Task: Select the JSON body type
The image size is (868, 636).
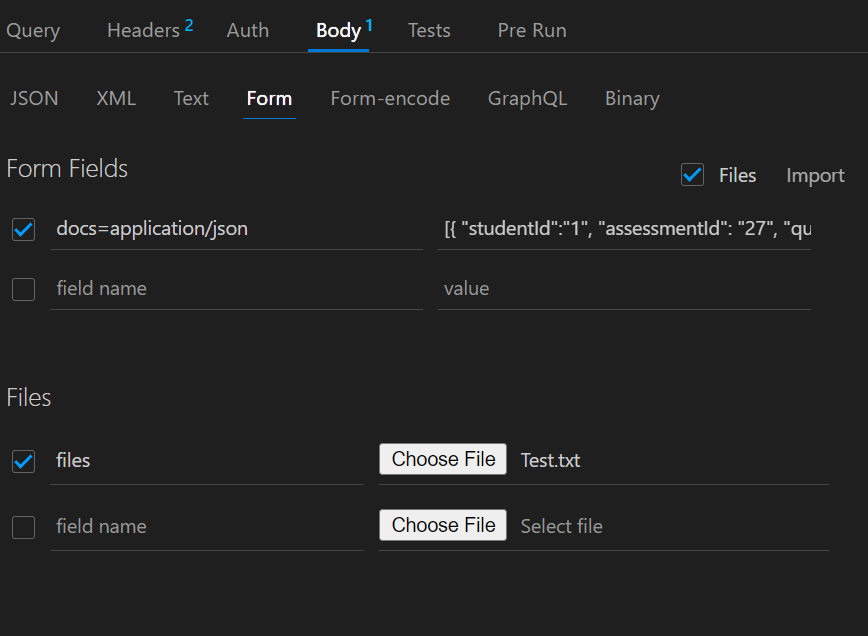Action: click(x=34, y=98)
